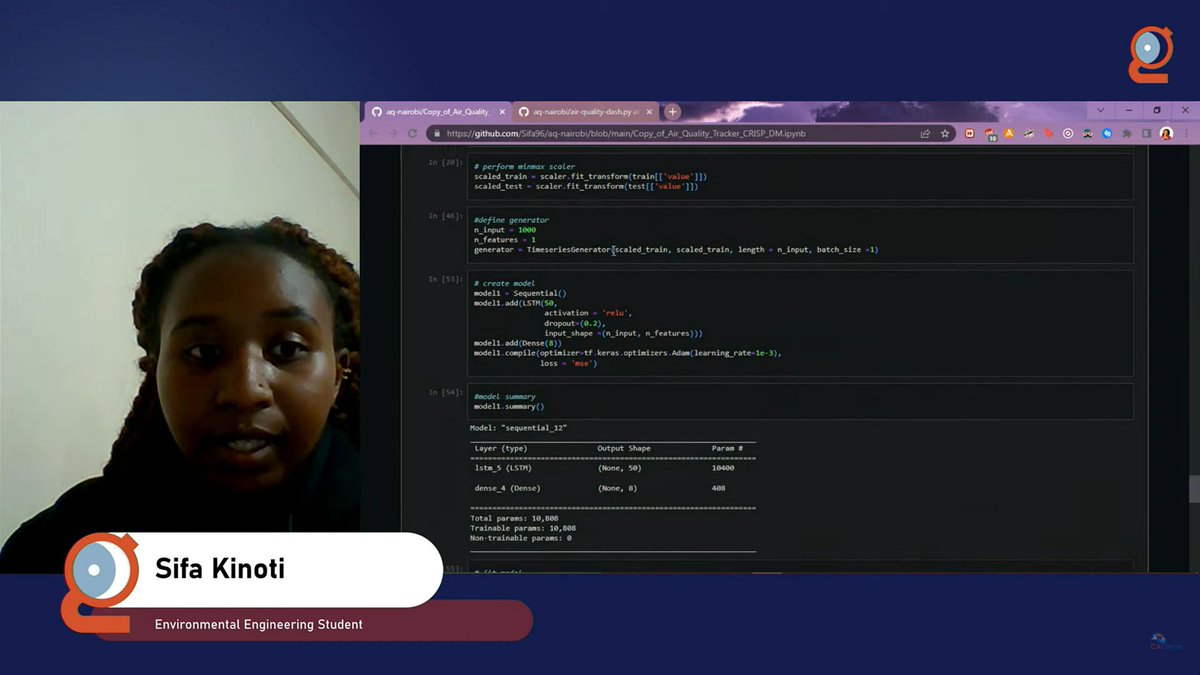Open the orange triangle extension
This screenshot has width=1200, height=675.
pos(1009,133)
